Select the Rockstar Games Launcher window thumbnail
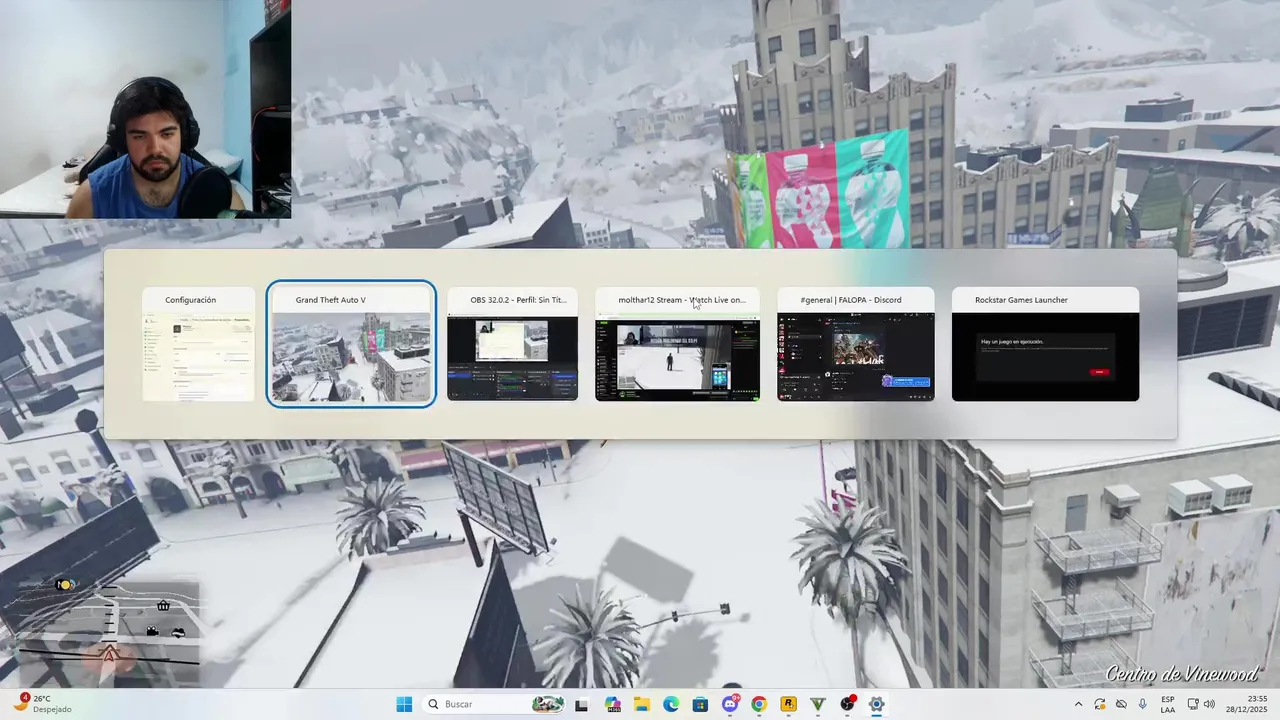1280x720 pixels. coord(1045,344)
